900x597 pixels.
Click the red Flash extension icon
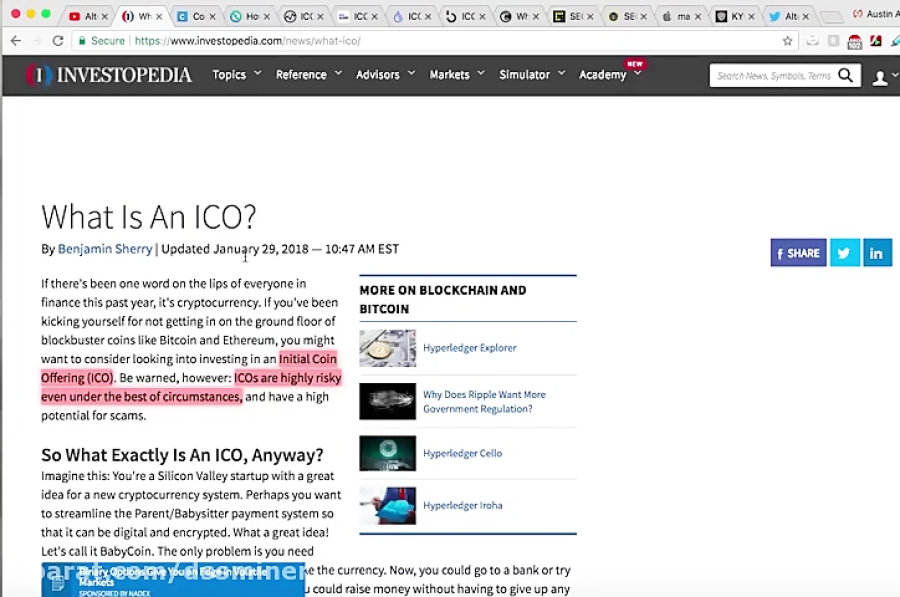pyautogui.click(x=876, y=41)
